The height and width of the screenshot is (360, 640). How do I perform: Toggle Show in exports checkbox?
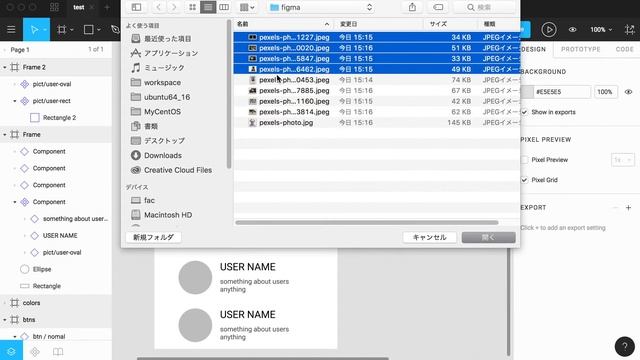[x=524, y=112]
